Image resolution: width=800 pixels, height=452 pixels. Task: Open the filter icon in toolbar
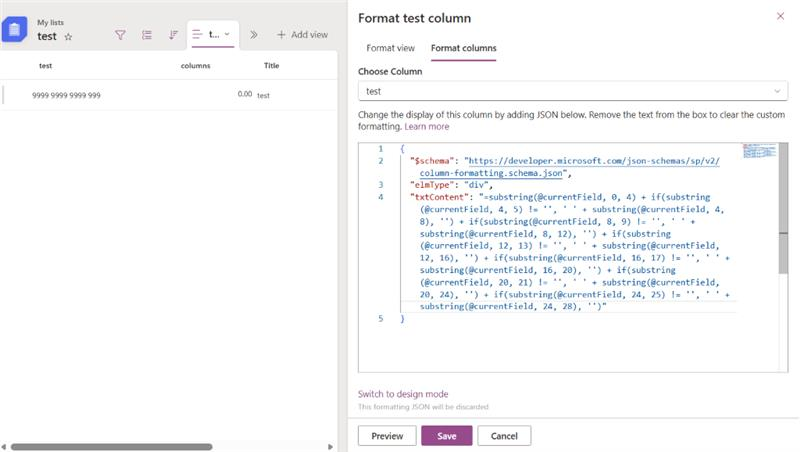coord(120,35)
